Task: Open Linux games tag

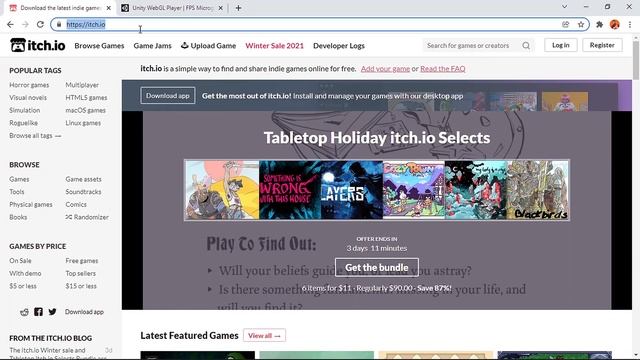Action: click(83, 123)
